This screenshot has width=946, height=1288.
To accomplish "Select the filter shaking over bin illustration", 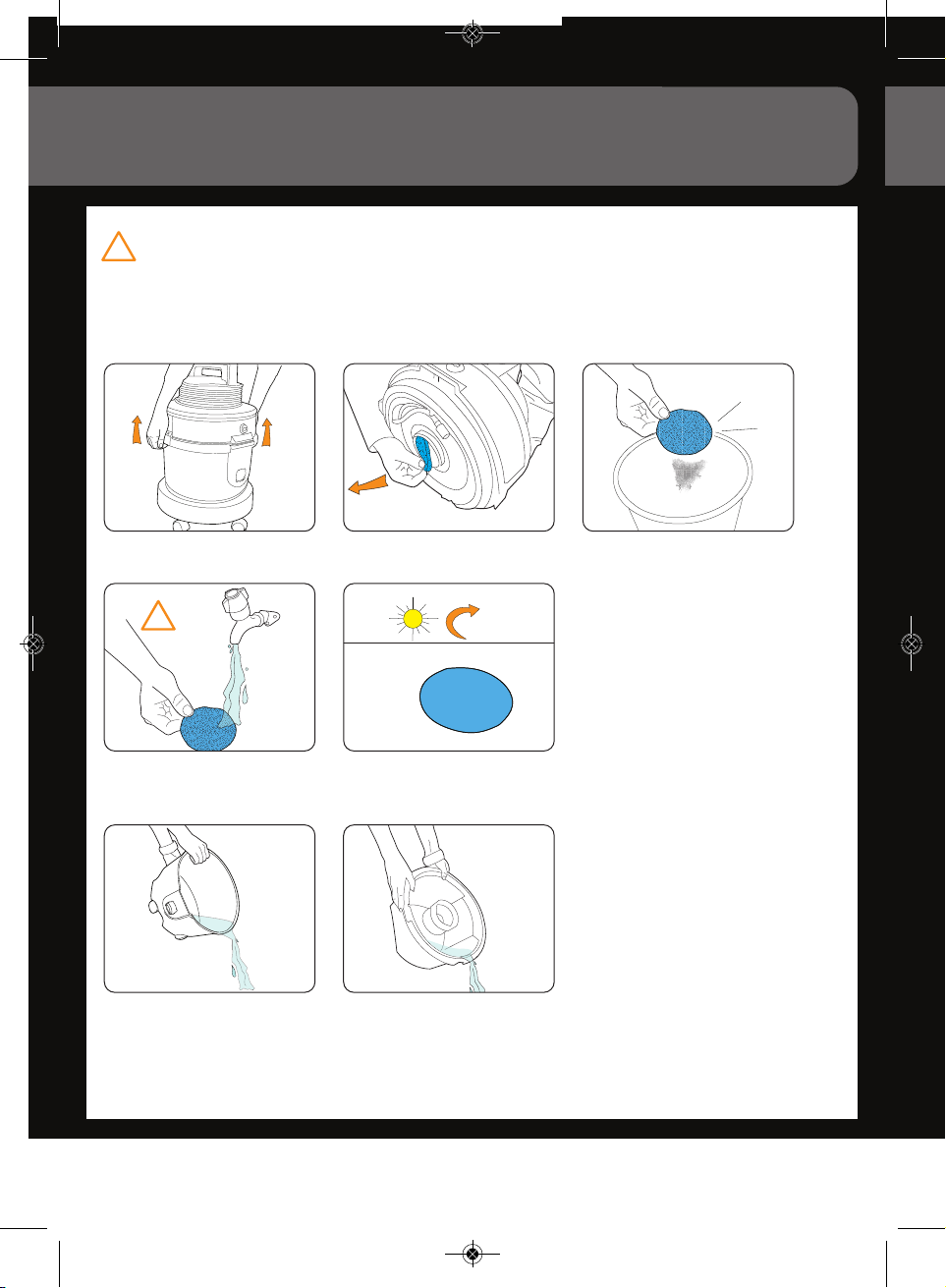I will [x=689, y=448].
